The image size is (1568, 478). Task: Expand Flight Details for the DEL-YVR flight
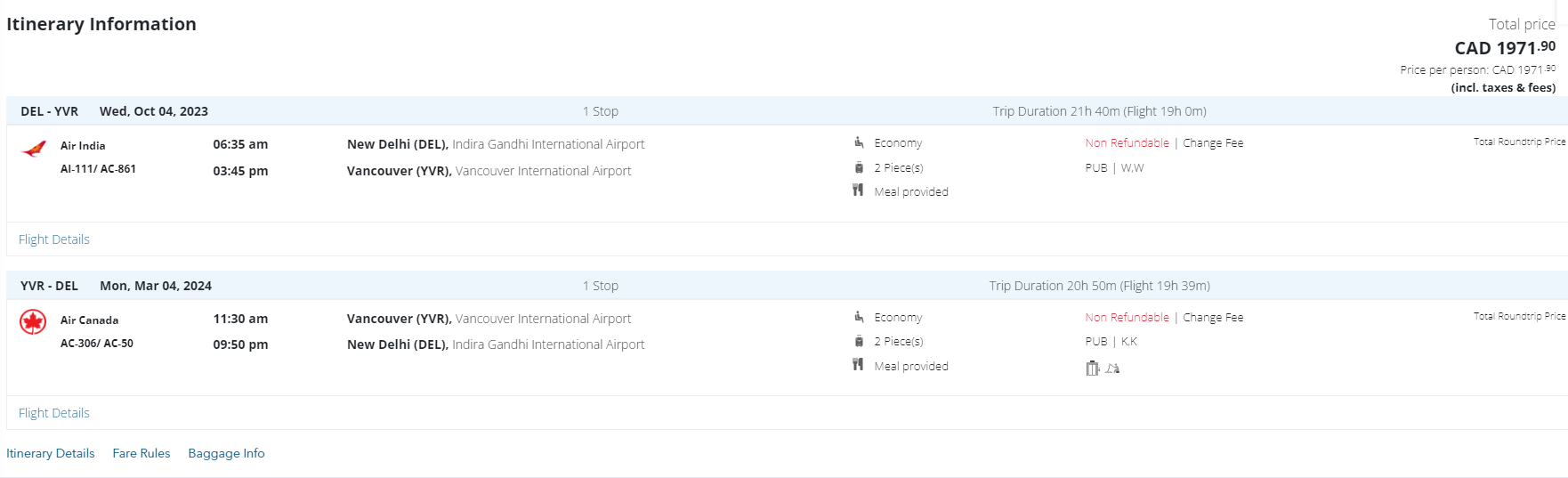pos(54,239)
